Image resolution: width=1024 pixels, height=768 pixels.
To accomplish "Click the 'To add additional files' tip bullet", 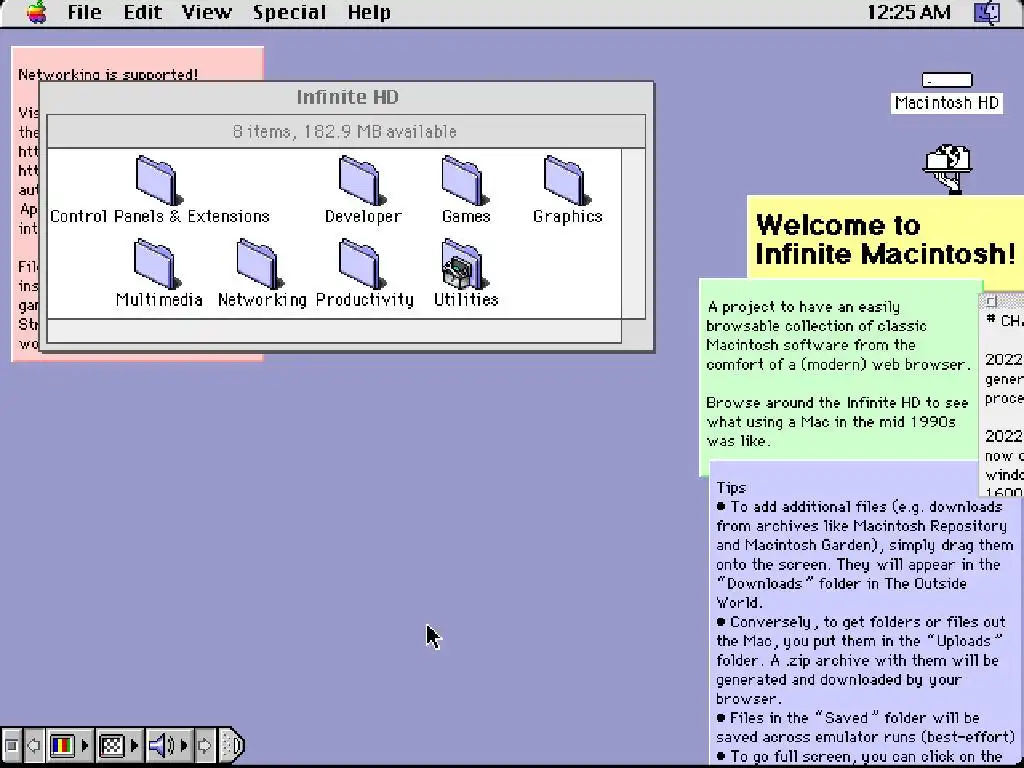I will pyautogui.click(x=863, y=554).
